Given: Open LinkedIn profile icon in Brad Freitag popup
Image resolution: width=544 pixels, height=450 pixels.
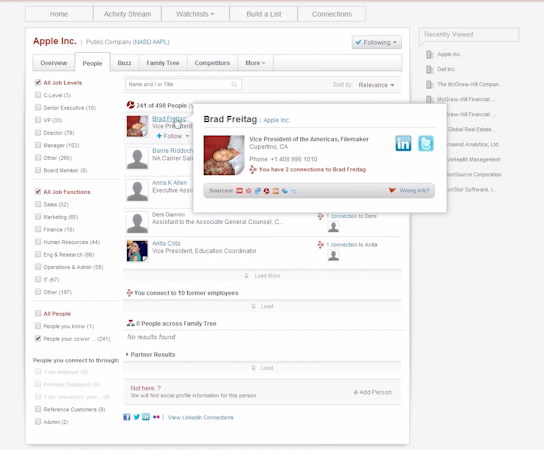Looking at the screenshot, I should point(403,143).
